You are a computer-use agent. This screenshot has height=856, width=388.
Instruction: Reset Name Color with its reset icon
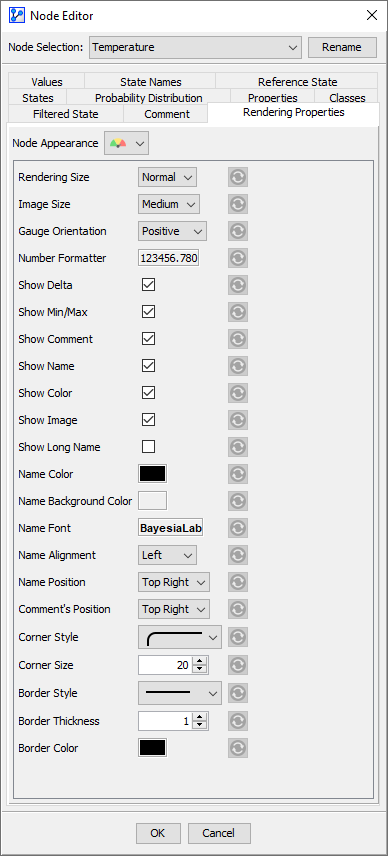[x=238, y=474]
